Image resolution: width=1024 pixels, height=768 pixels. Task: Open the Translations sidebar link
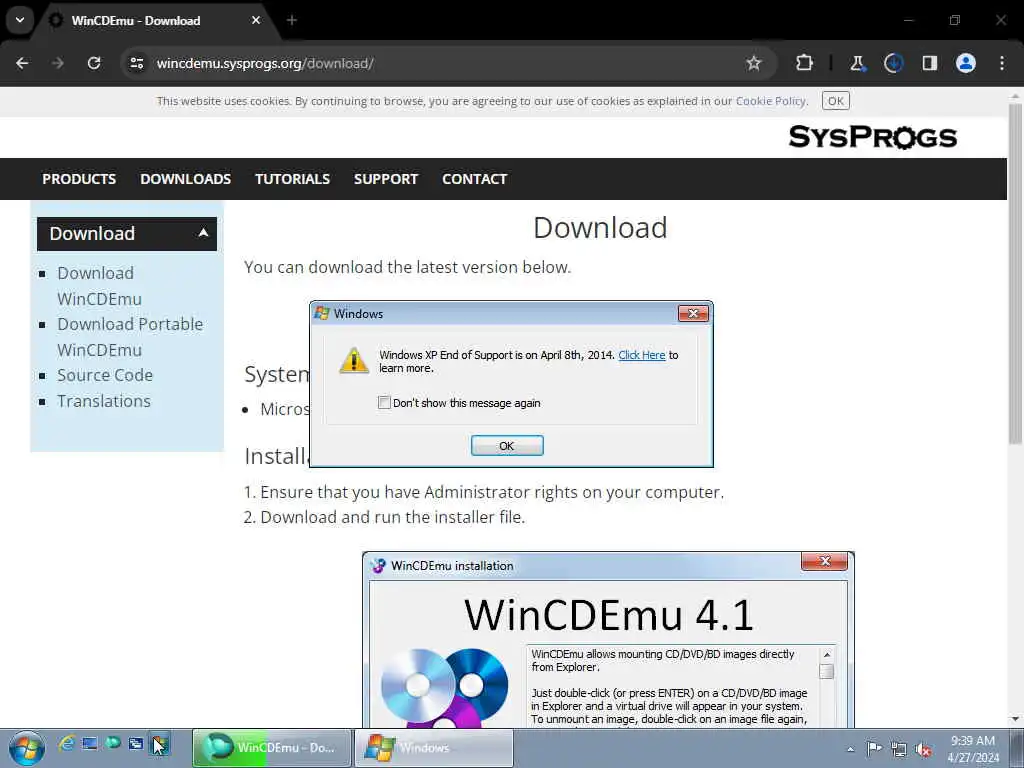click(104, 401)
